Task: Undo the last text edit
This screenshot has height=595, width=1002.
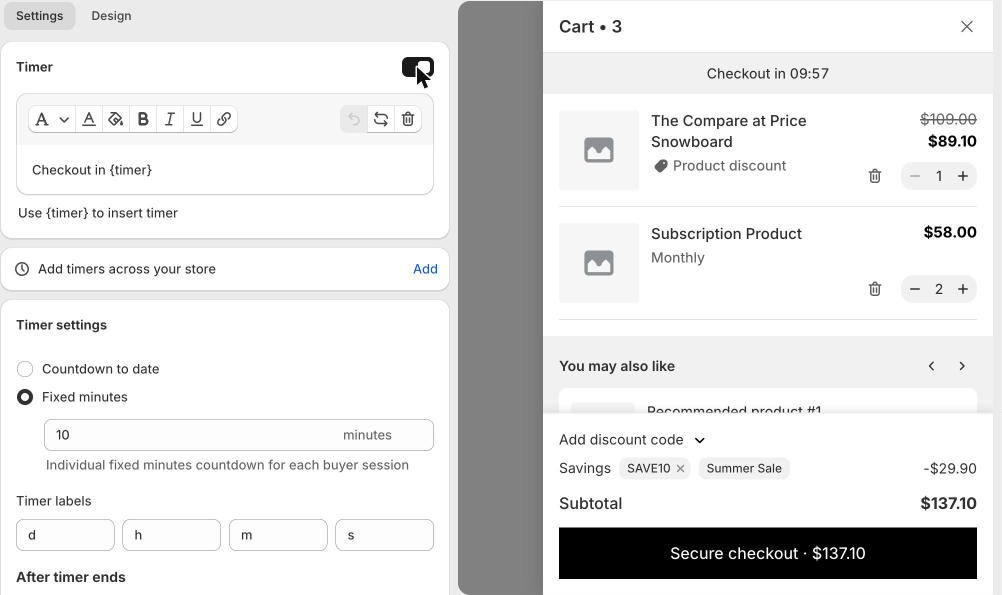Action: click(x=354, y=120)
